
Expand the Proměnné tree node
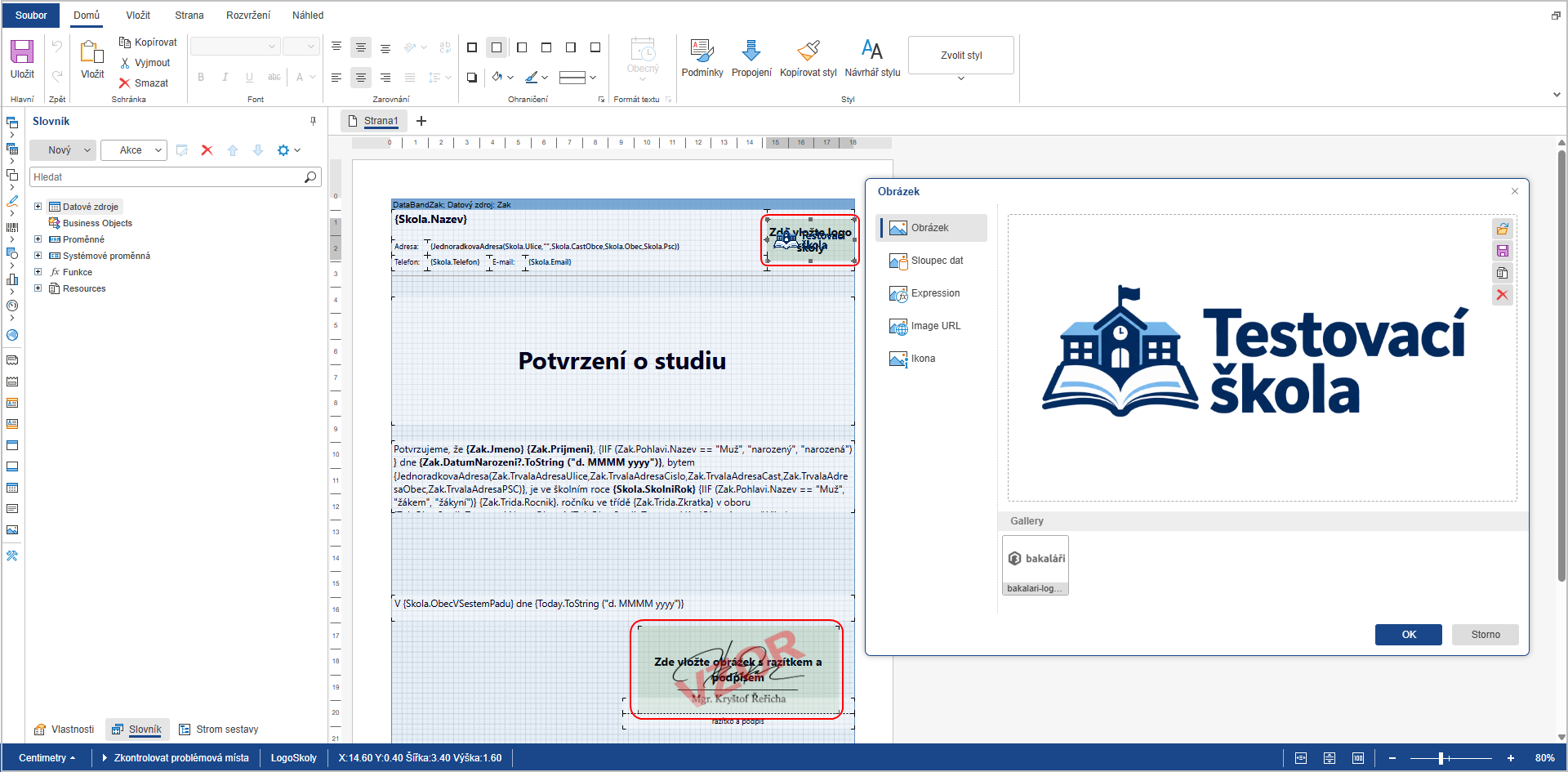(38, 239)
